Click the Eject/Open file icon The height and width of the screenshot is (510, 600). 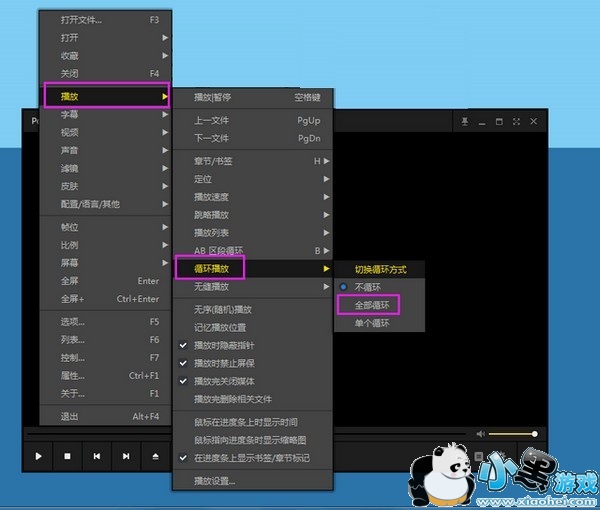[154, 456]
